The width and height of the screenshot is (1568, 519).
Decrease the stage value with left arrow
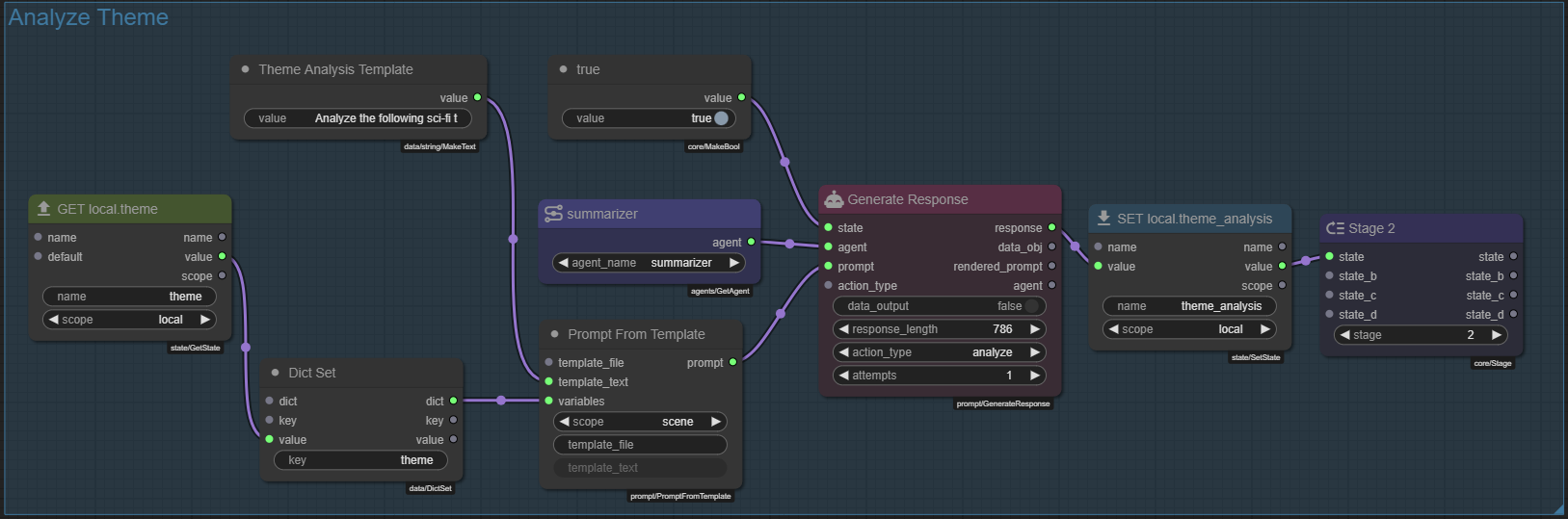coord(1344,335)
